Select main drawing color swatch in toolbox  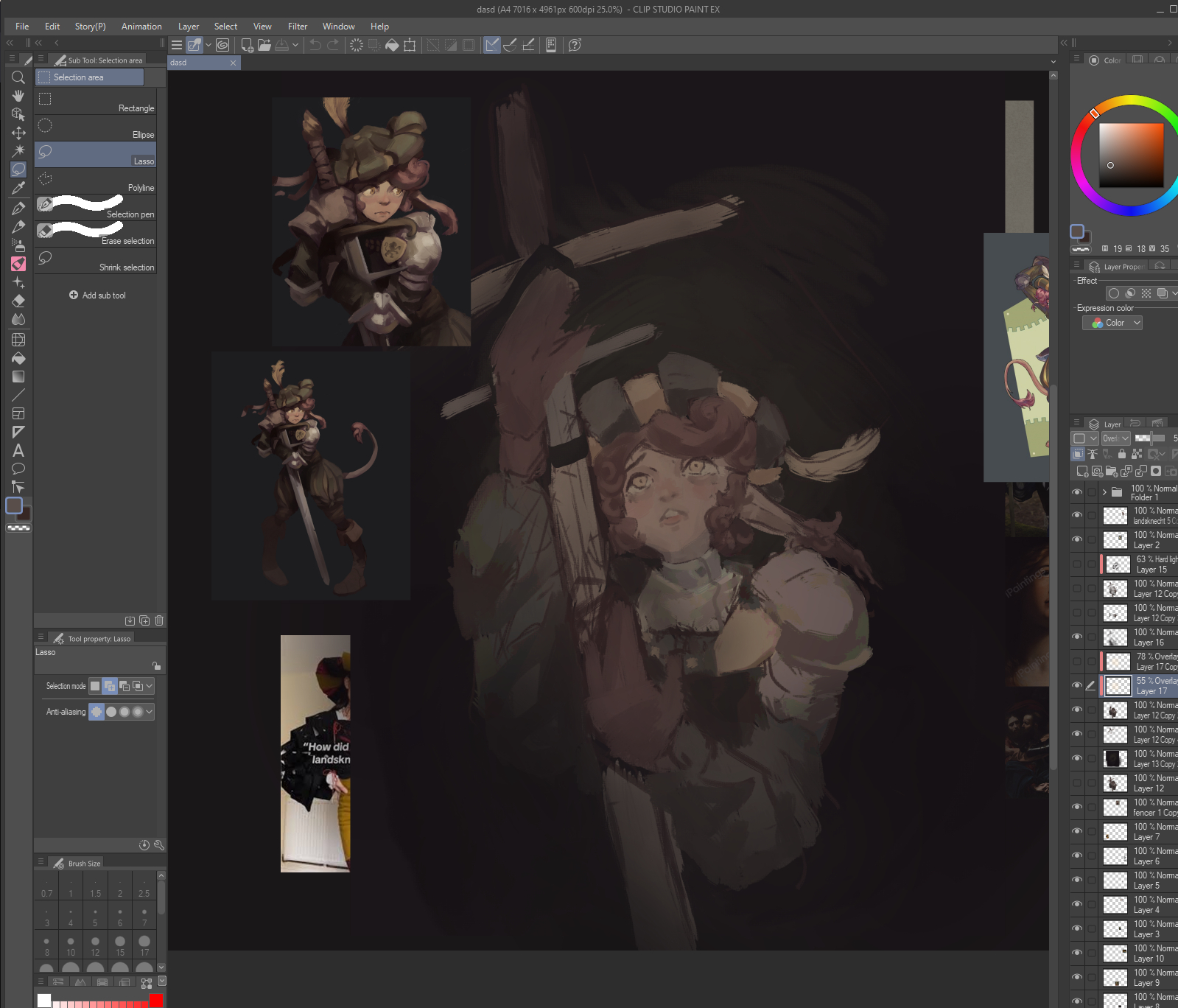(14, 505)
